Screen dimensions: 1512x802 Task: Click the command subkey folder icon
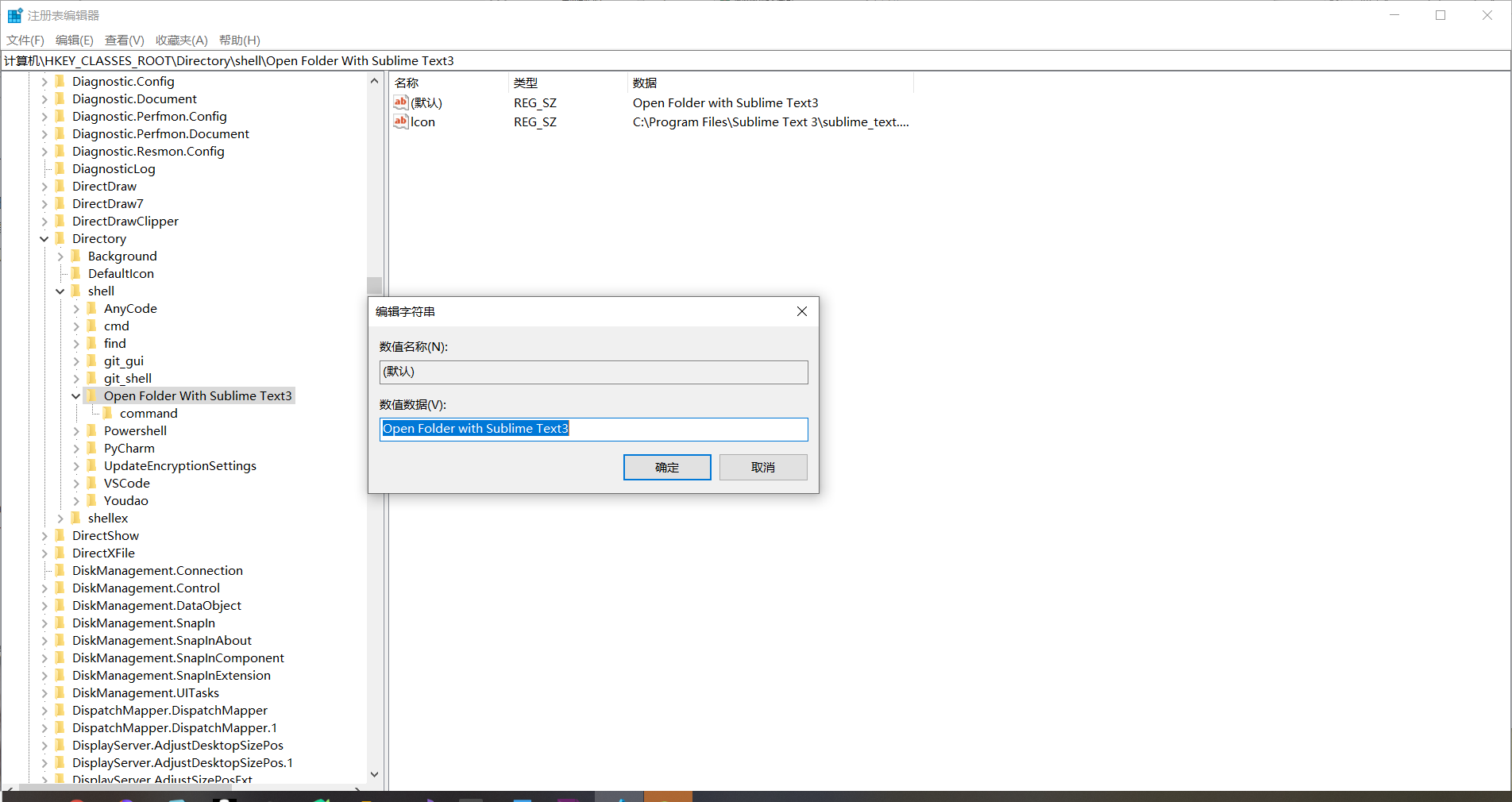point(107,413)
